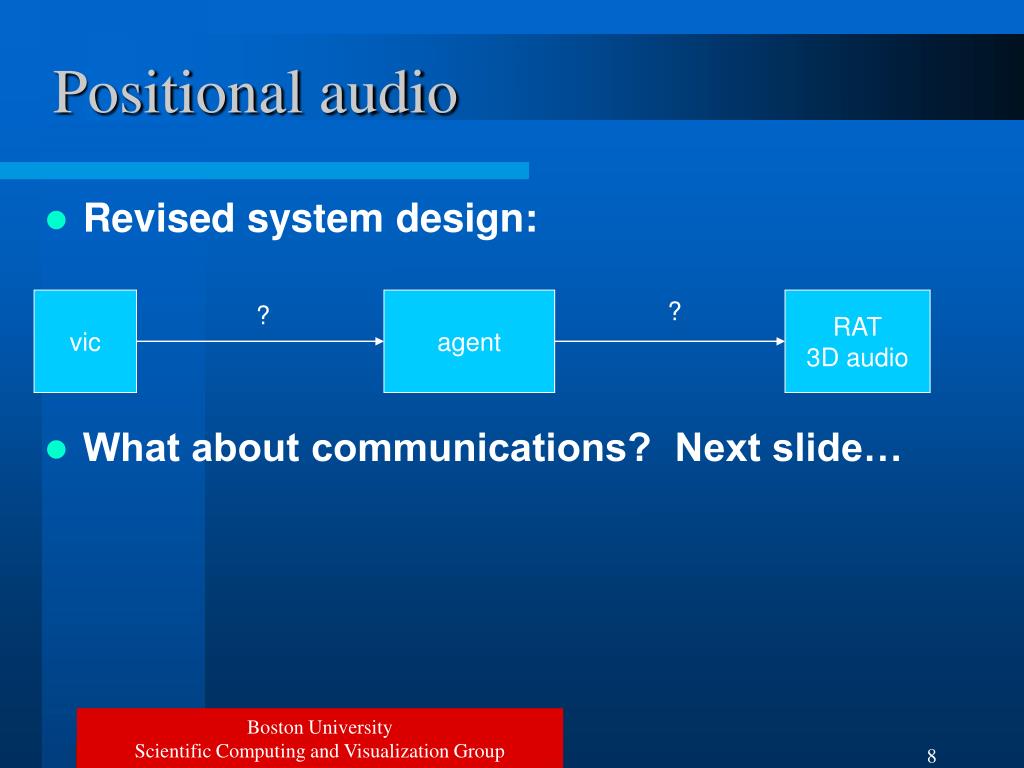Image resolution: width=1024 pixels, height=768 pixels.
Task: Click the slide number 8
Action: (x=932, y=756)
